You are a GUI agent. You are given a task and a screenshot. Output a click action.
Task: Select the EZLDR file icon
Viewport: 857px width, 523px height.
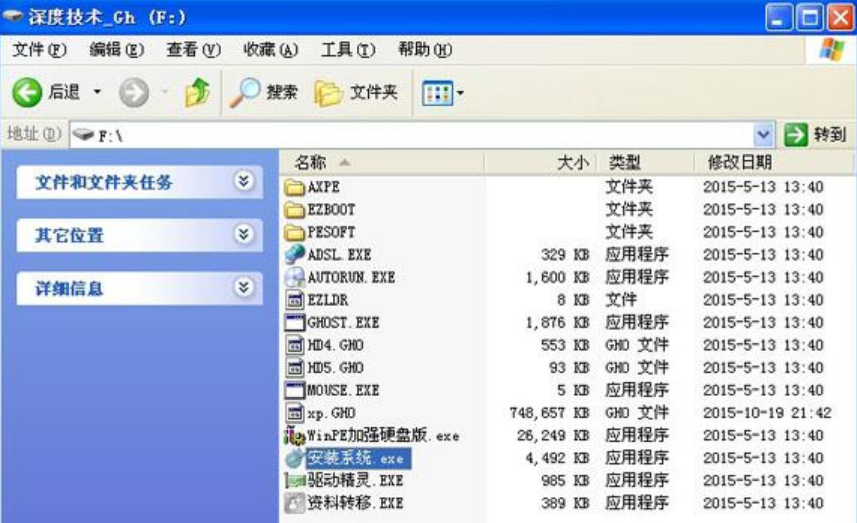tap(295, 300)
